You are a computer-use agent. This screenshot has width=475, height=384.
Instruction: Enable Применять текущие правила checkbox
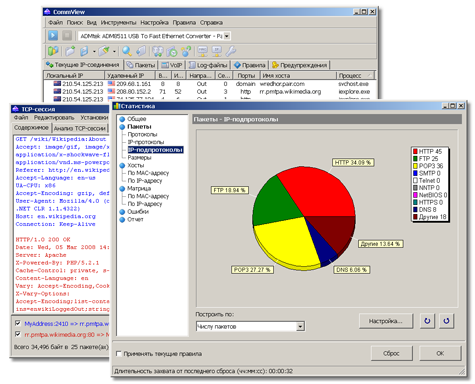tap(119, 354)
